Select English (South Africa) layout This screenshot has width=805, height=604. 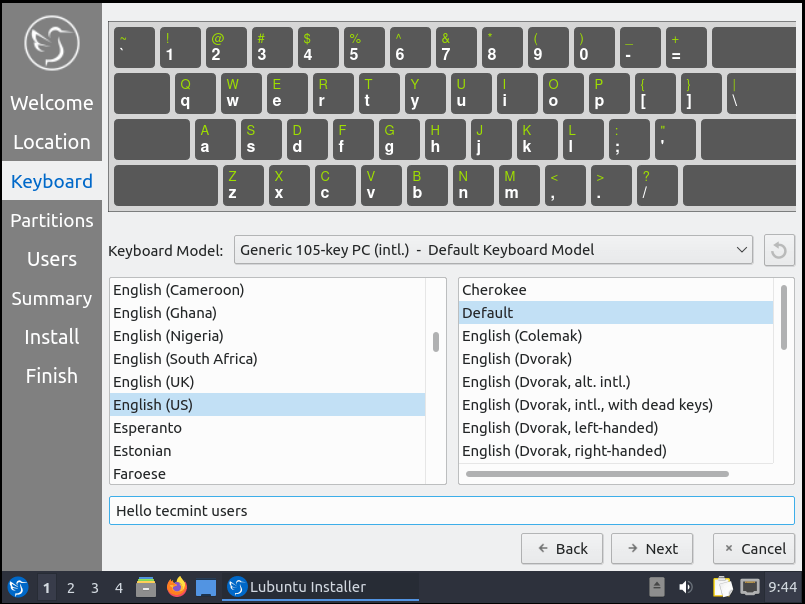(267, 358)
